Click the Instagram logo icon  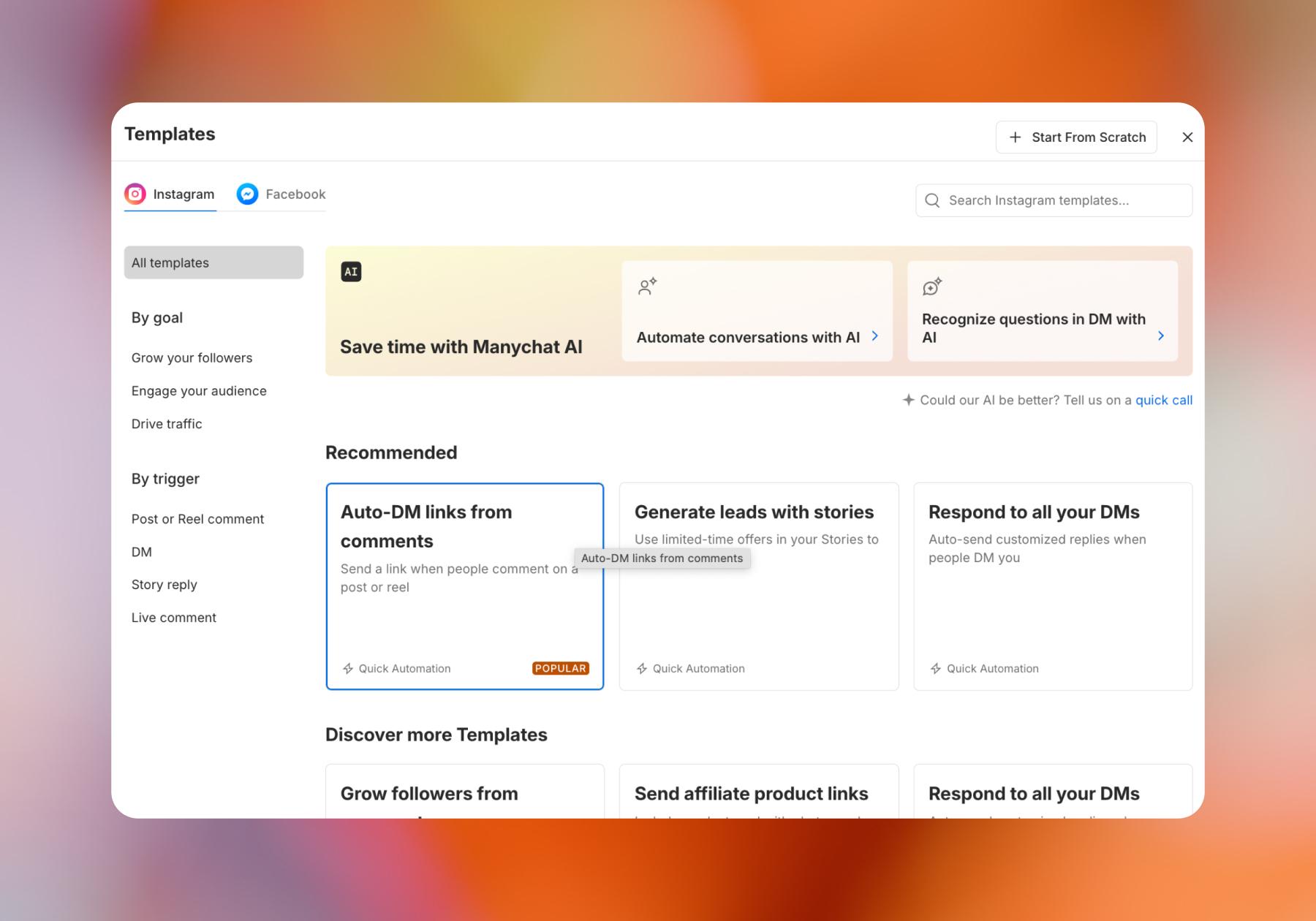click(135, 194)
